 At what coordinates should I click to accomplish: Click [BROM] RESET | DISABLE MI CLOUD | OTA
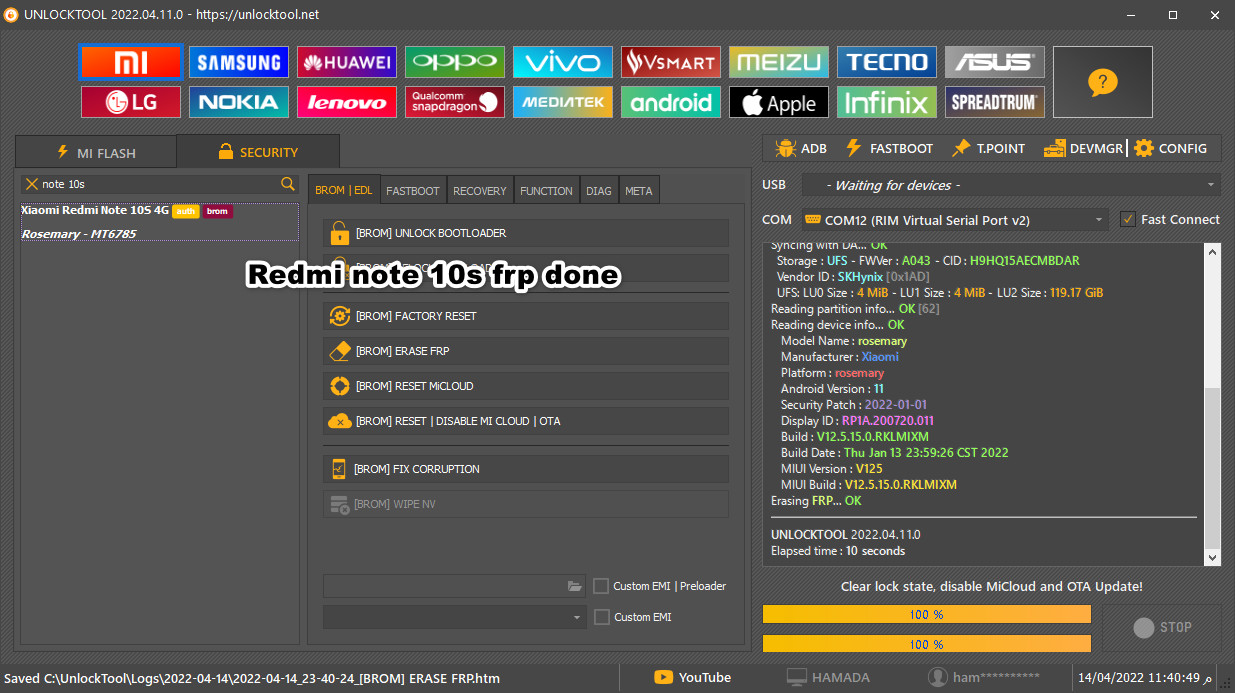click(x=526, y=421)
